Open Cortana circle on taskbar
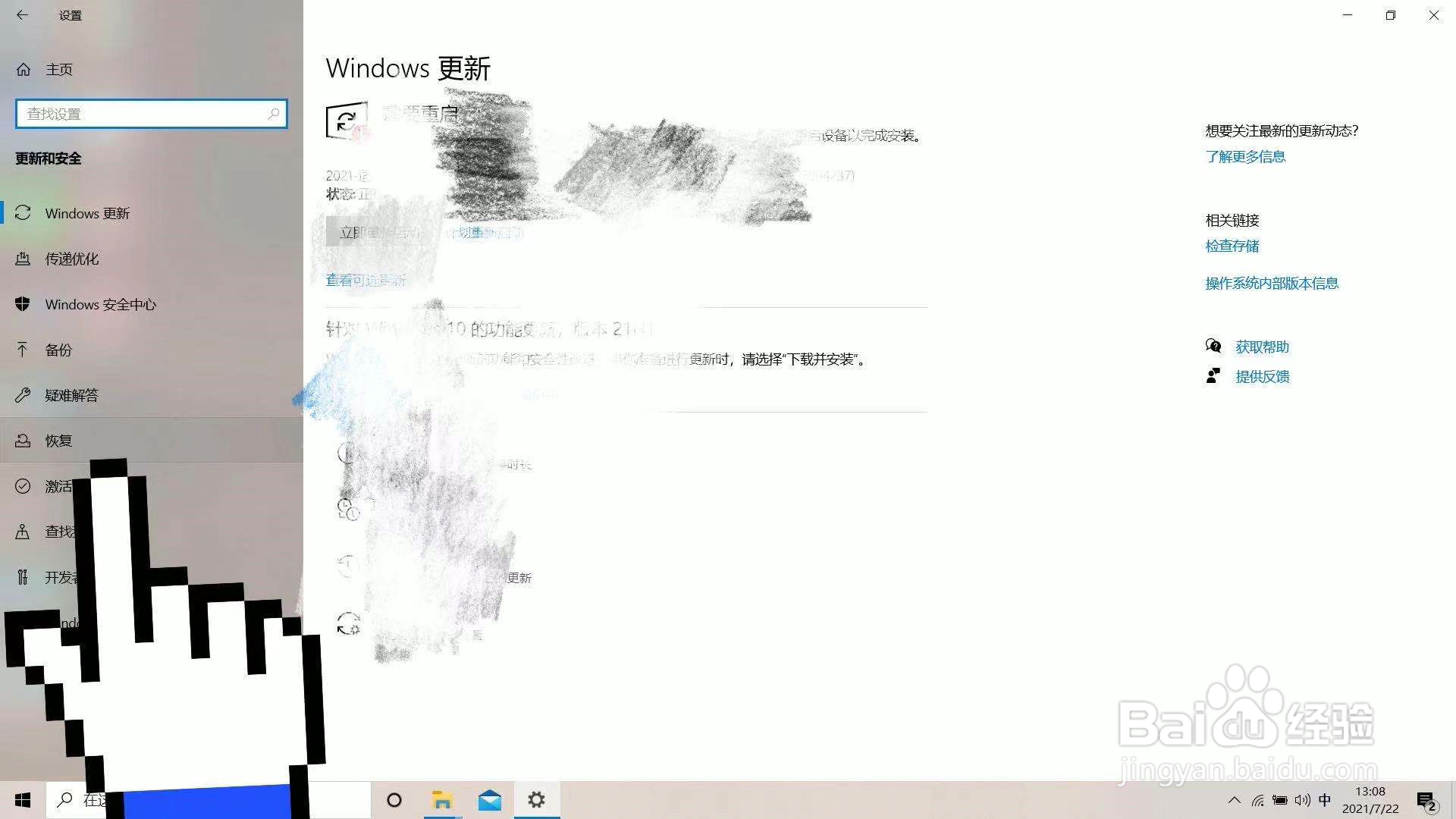Image resolution: width=1456 pixels, height=819 pixels. [394, 800]
